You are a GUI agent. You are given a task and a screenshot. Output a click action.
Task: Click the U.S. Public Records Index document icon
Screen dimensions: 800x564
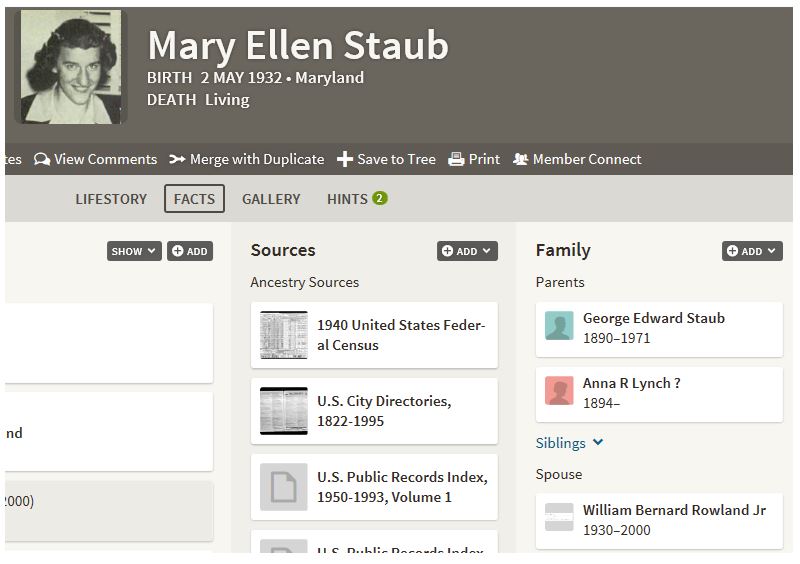283,487
